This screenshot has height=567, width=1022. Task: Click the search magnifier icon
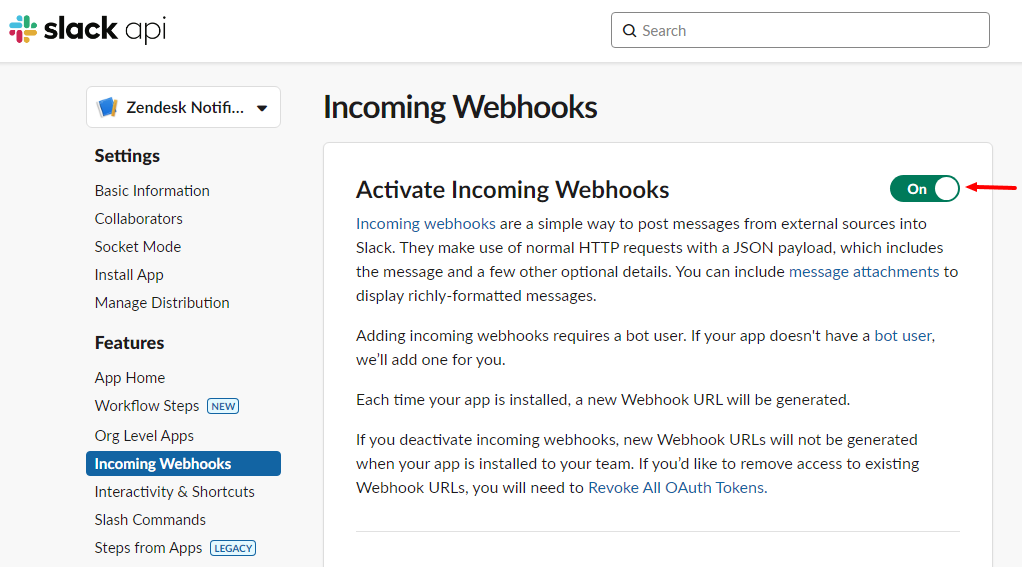pos(629,31)
